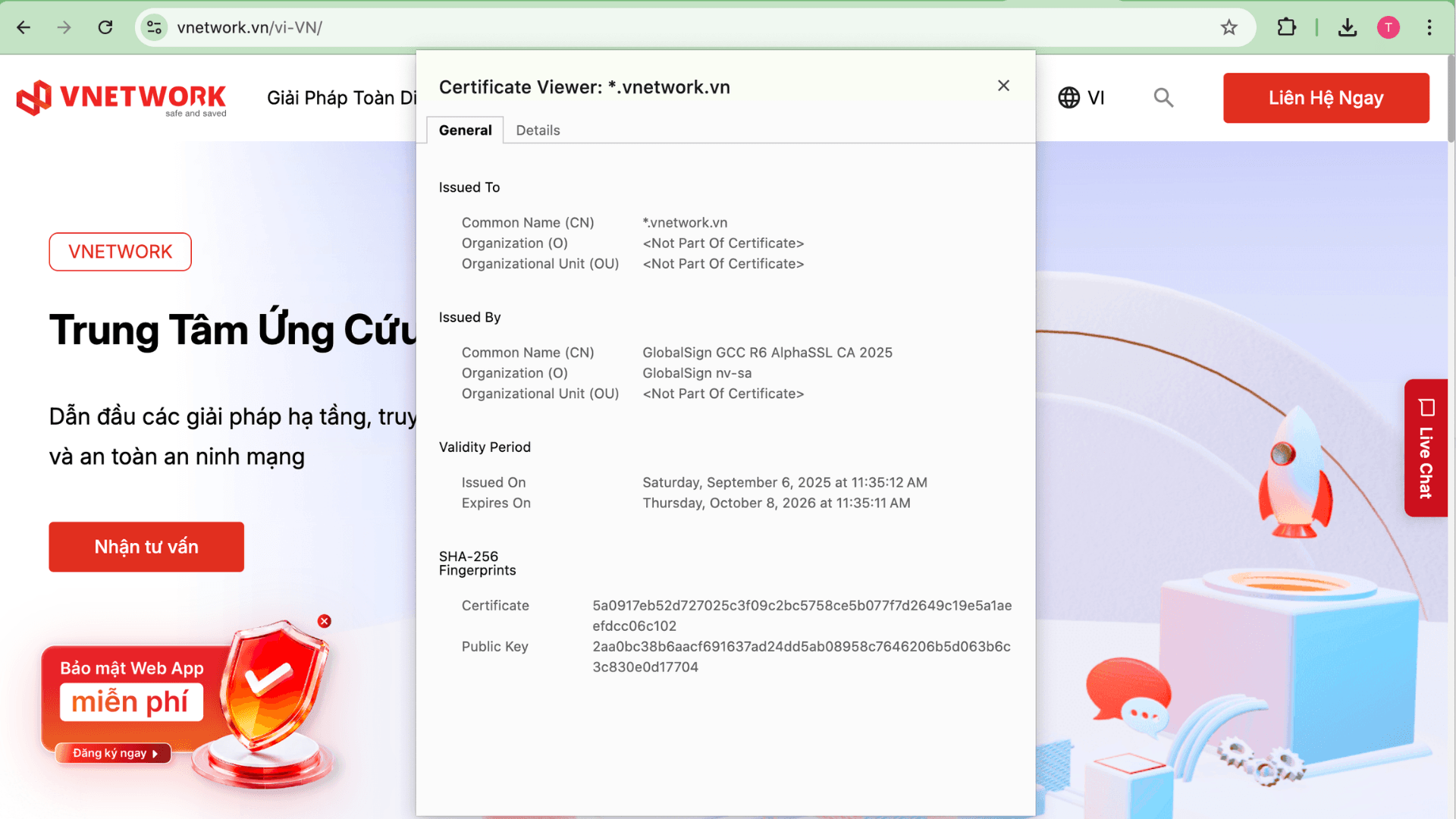Click the SHA-256 Fingerprints heading
This screenshot has height=819, width=1456.
477,563
